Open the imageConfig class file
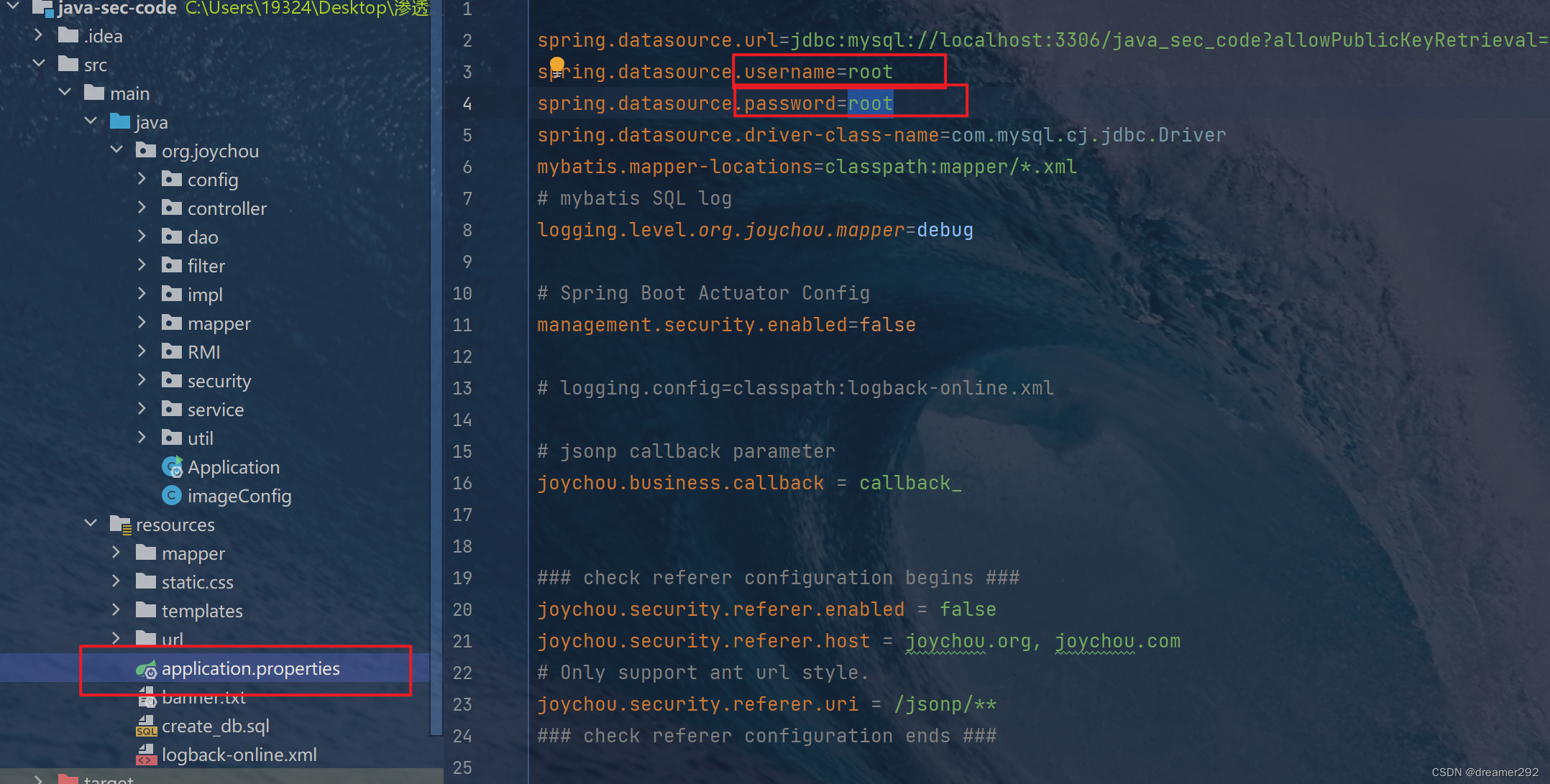Screen dimensions: 1550x784 (x=239, y=496)
